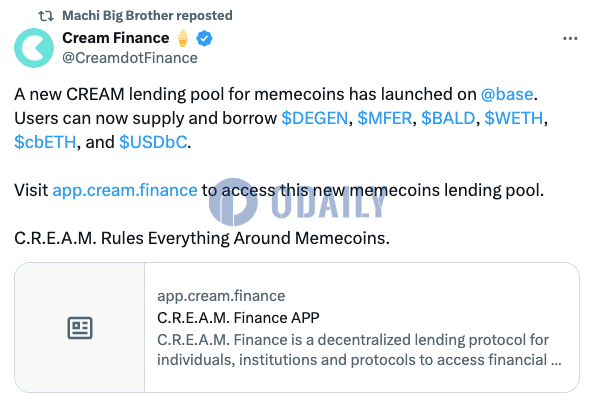Open the $DEGEN cashtag
This screenshot has width=596, height=405.
[314, 118]
